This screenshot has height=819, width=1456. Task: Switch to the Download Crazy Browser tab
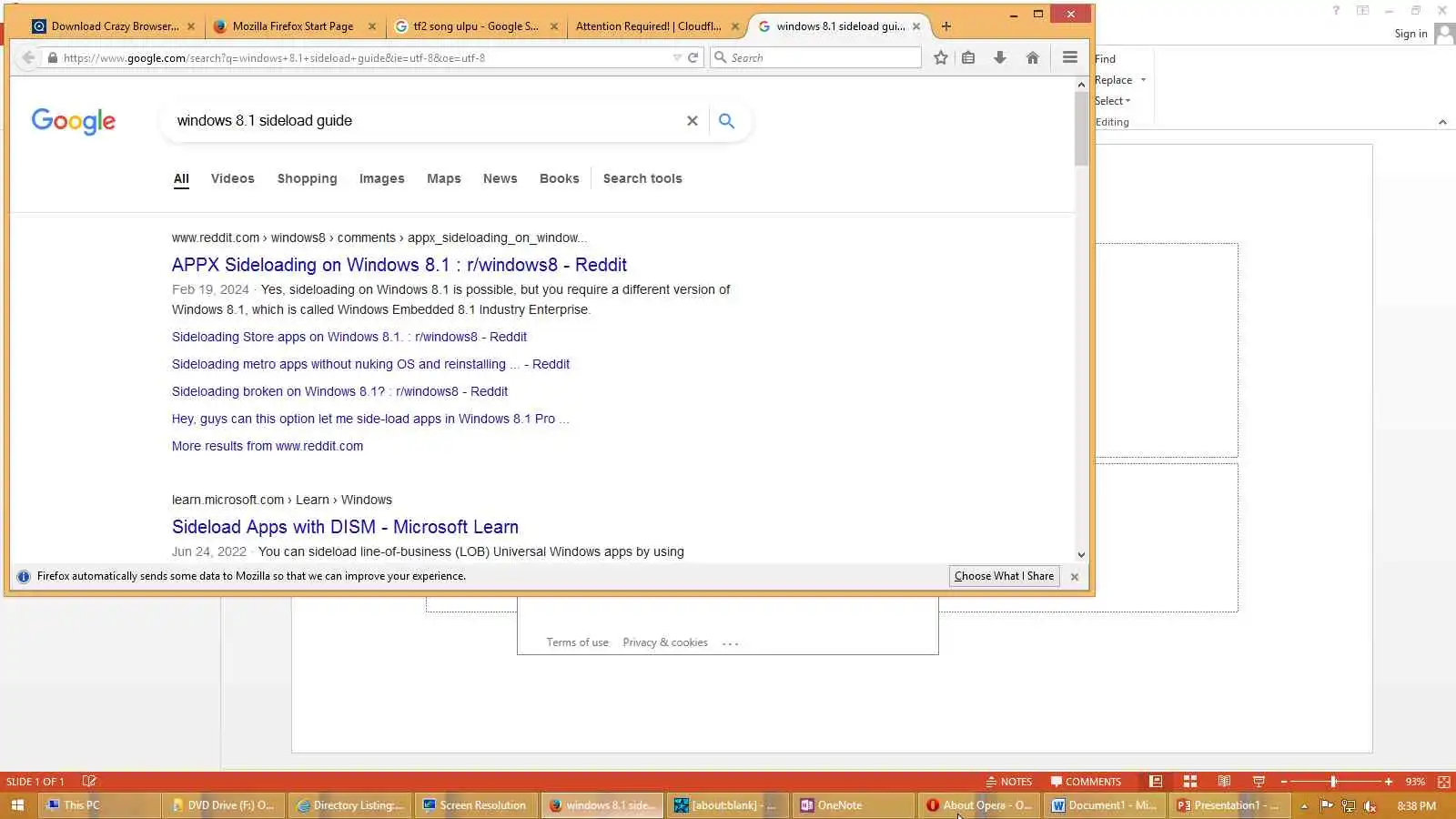114,26
